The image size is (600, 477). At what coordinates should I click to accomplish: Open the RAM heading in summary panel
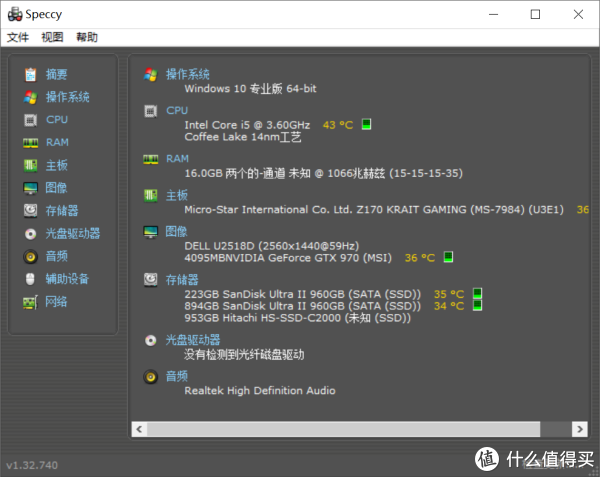click(x=177, y=158)
